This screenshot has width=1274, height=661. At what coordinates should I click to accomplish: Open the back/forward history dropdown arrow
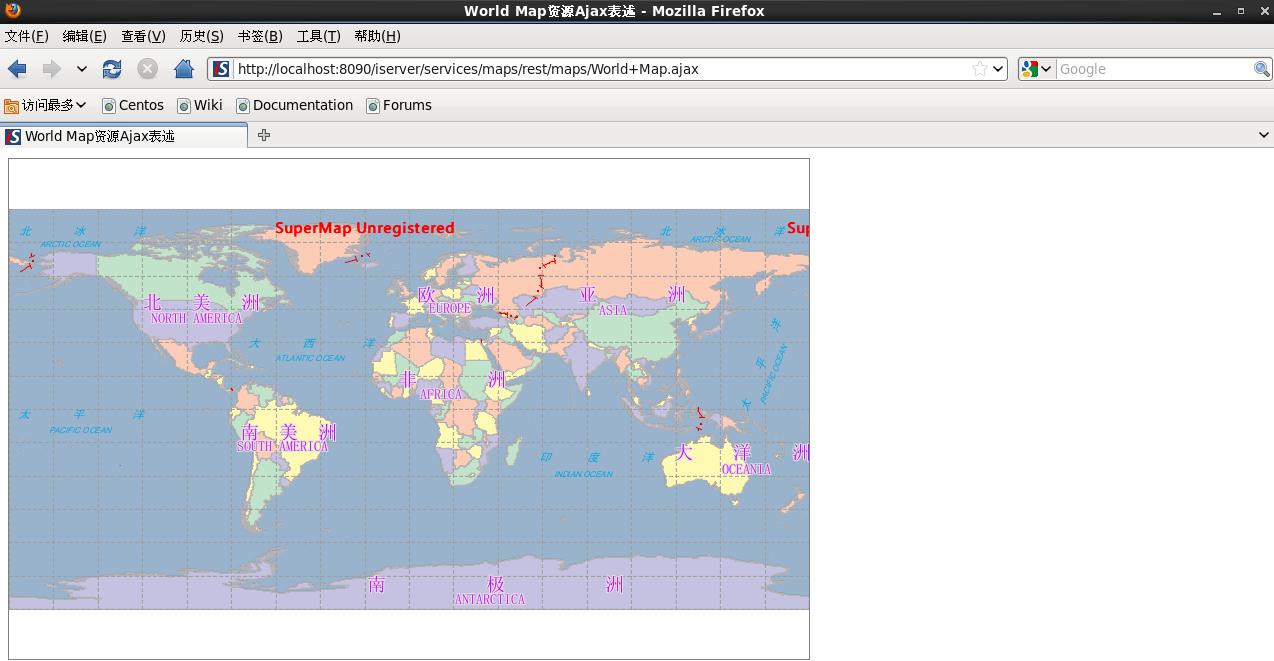pos(82,69)
